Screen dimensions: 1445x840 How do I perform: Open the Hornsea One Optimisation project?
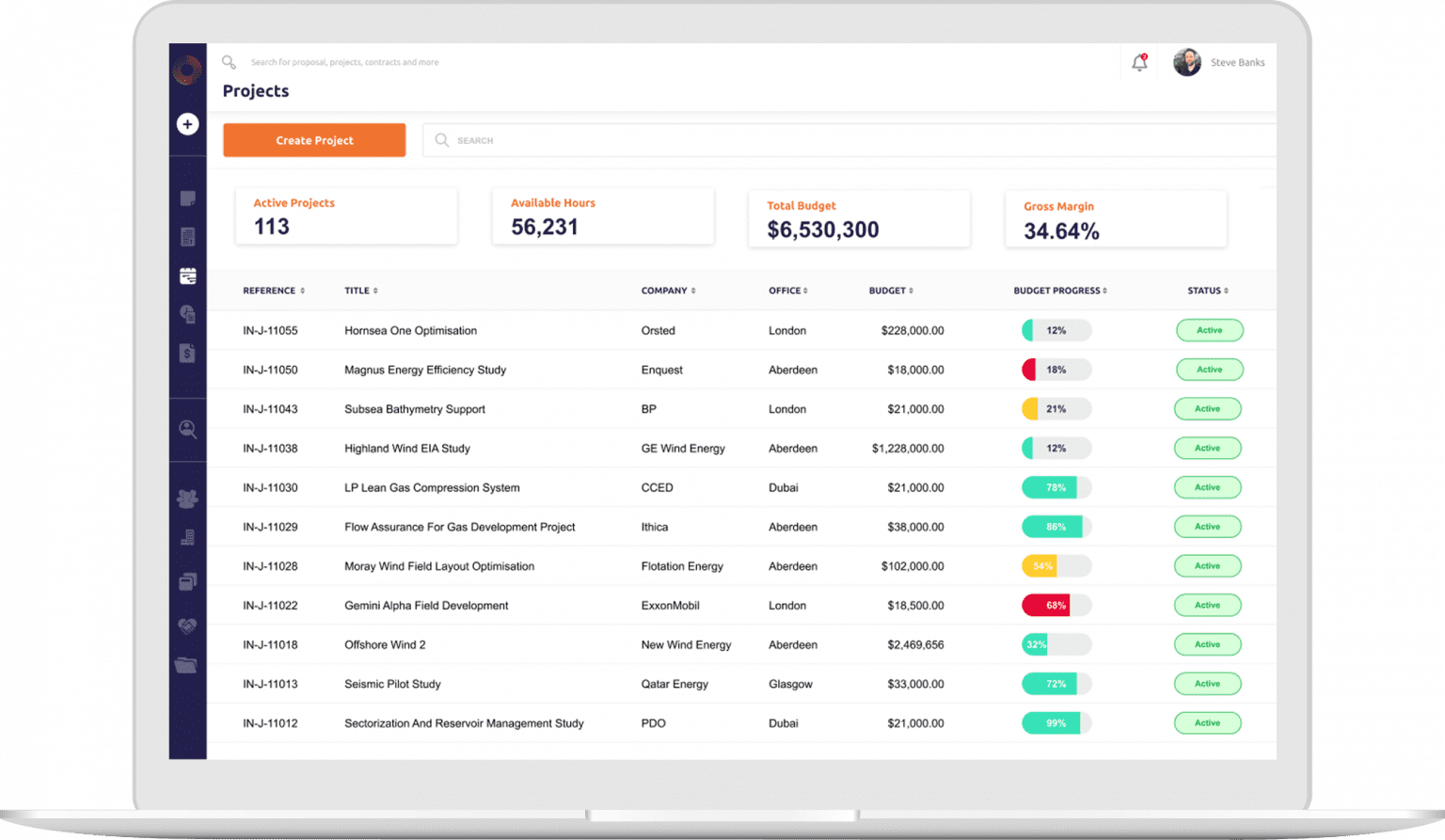tap(410, 331)
